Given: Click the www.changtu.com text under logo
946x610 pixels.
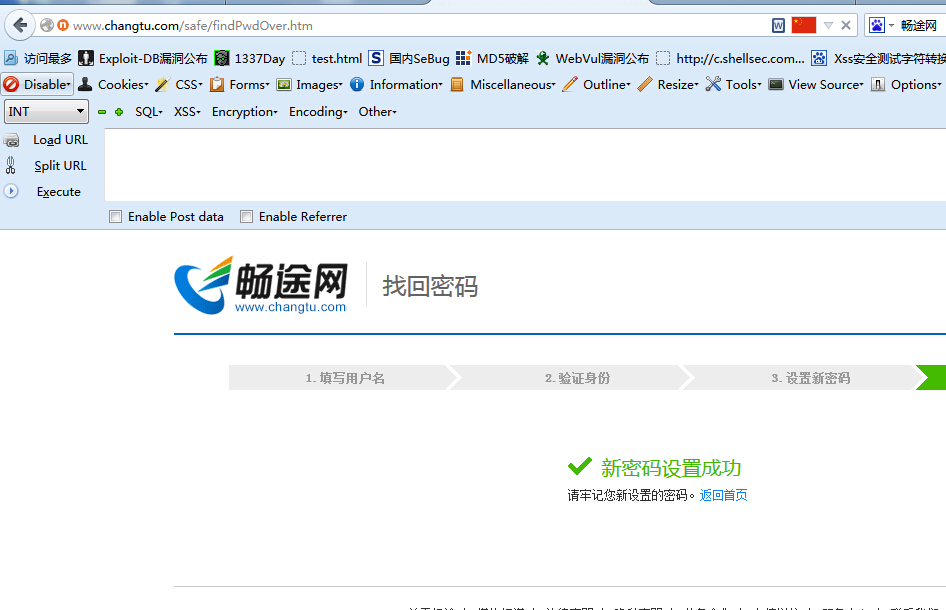Looking at the screenshot, I should click(x=290, y=307).
